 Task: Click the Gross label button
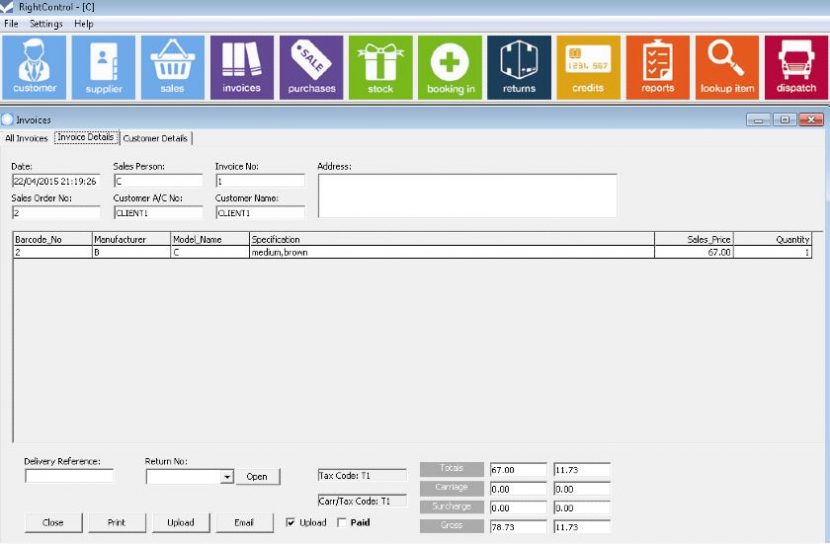[452, 526]
